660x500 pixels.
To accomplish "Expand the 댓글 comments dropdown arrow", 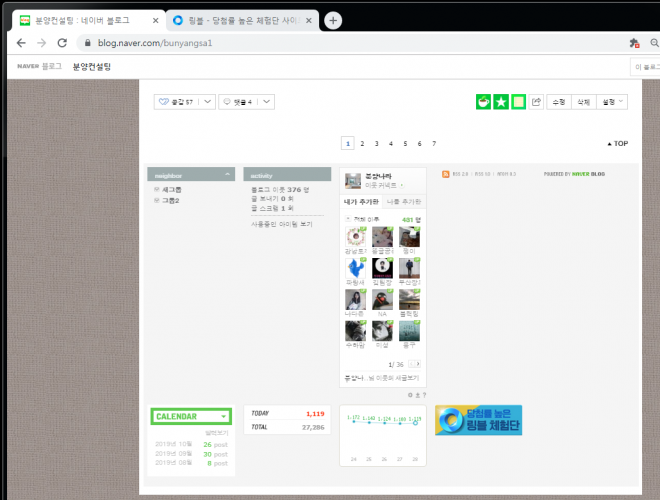I will [x=266, y=102].
